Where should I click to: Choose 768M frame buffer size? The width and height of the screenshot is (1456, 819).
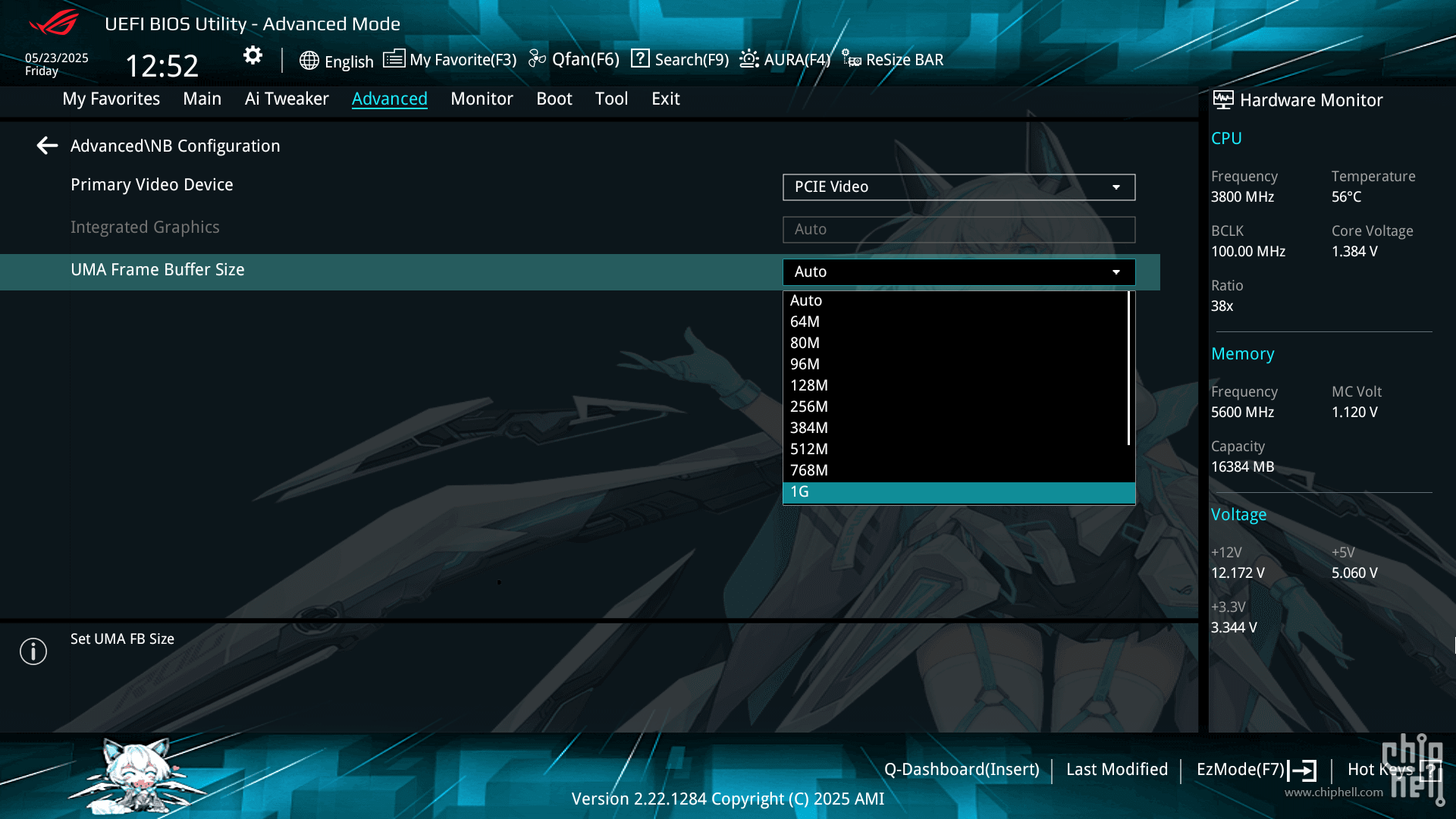coord(955,470)
